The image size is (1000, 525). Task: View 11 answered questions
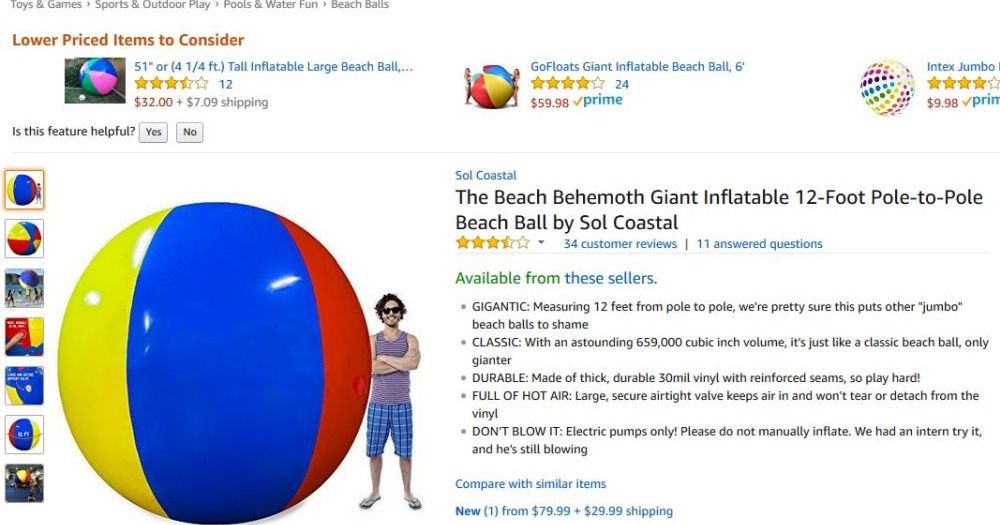coord(760,244)
